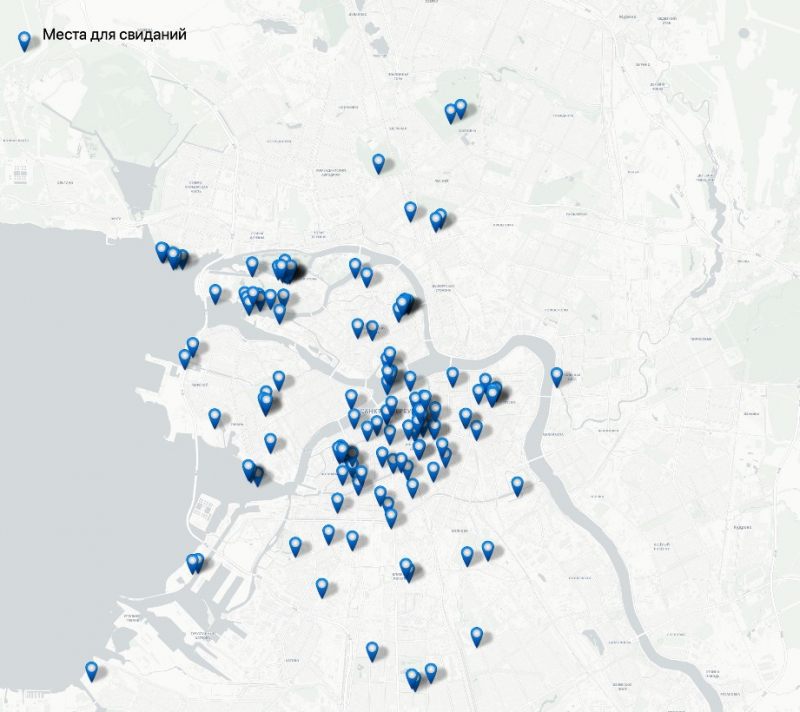Open the southernmost pin on the map
Image resolution: width=800 pixels, height=712 pixels.
pyautogui.click(x=413, y=679)
